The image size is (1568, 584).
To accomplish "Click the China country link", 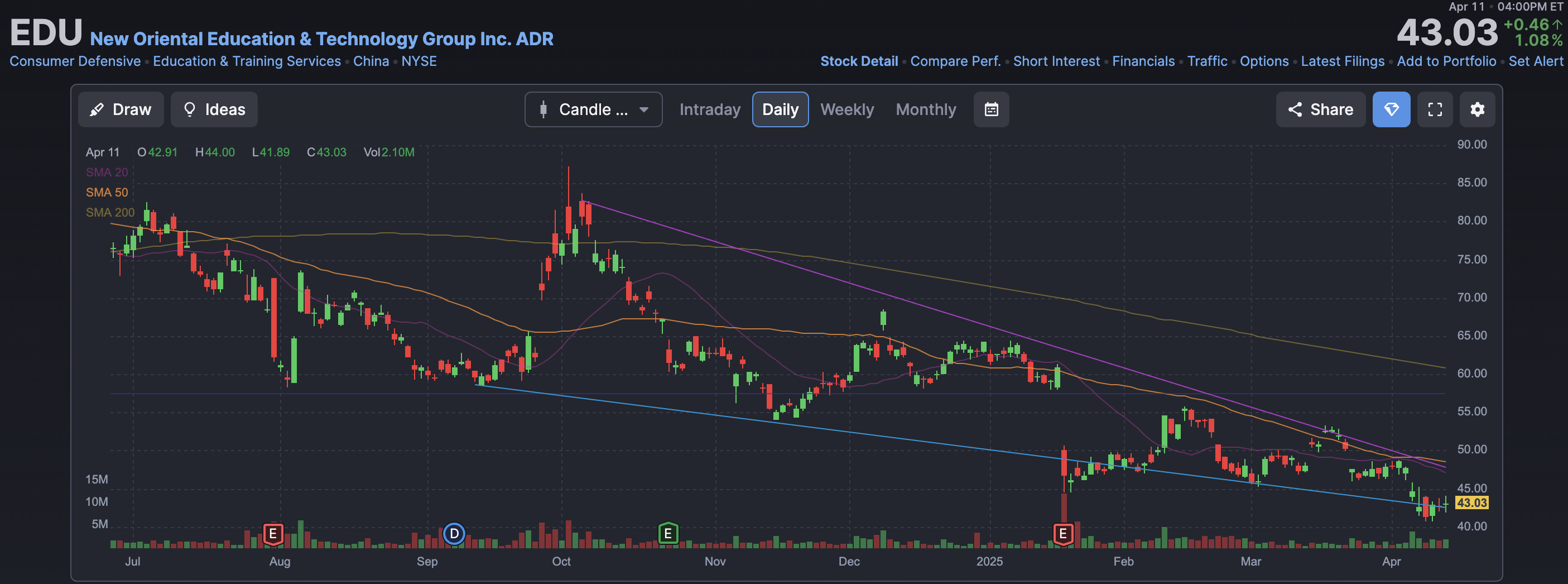I will 371,61.
